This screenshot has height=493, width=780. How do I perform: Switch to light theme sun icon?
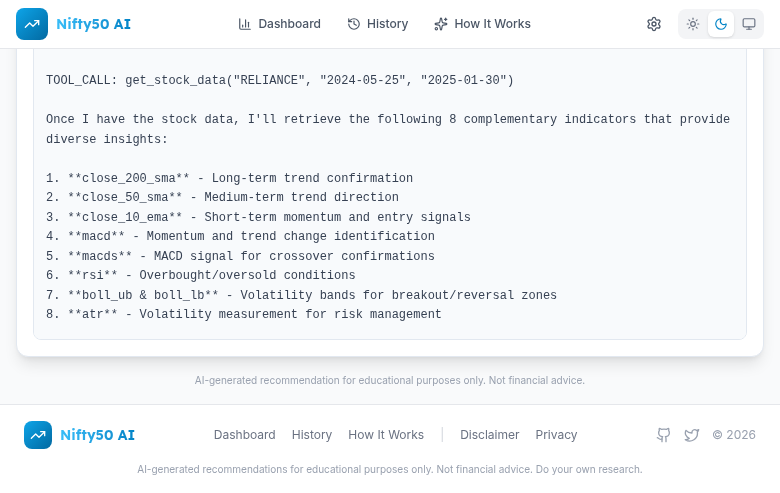(x=693, y=24)
